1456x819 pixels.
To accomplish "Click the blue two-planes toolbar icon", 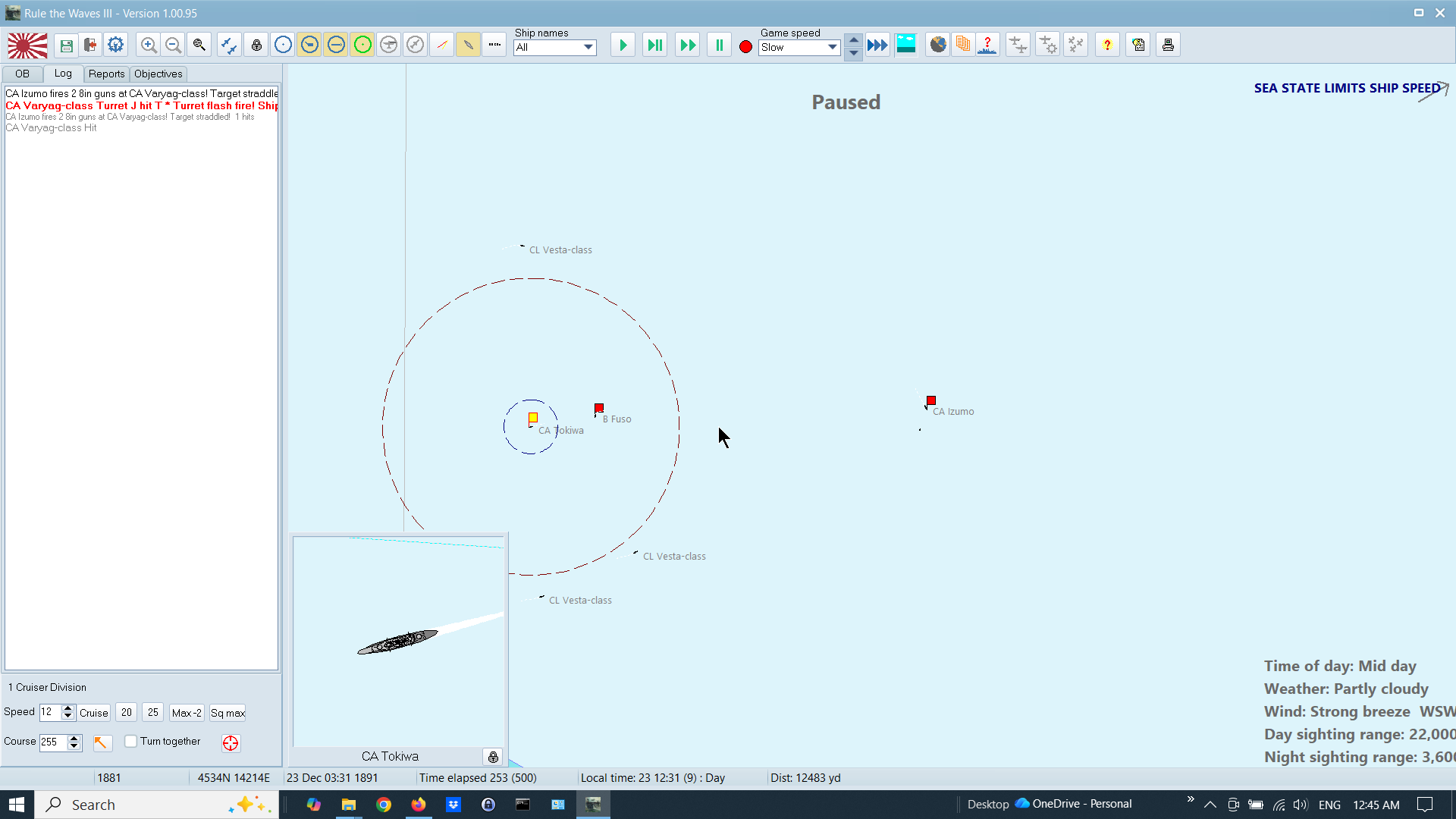I will click(x=228, y=45).
